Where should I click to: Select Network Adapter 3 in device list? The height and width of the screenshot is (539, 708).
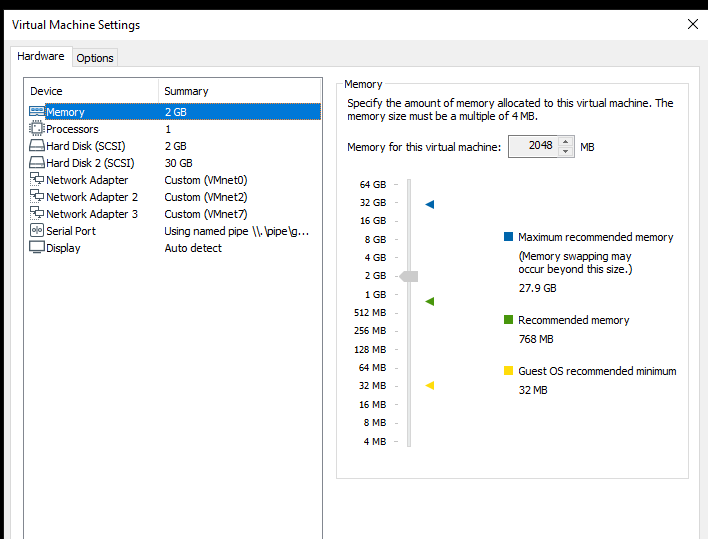click(x=92, y=214)
